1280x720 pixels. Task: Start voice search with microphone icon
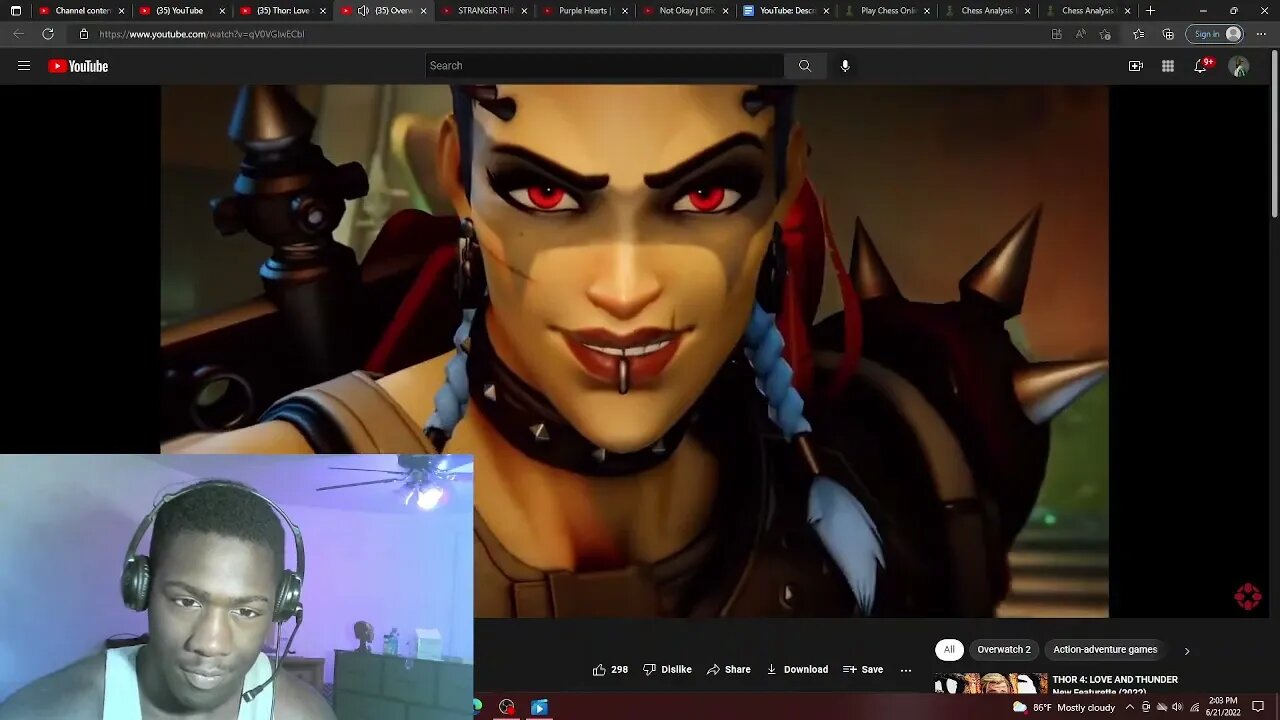point(845,66)
